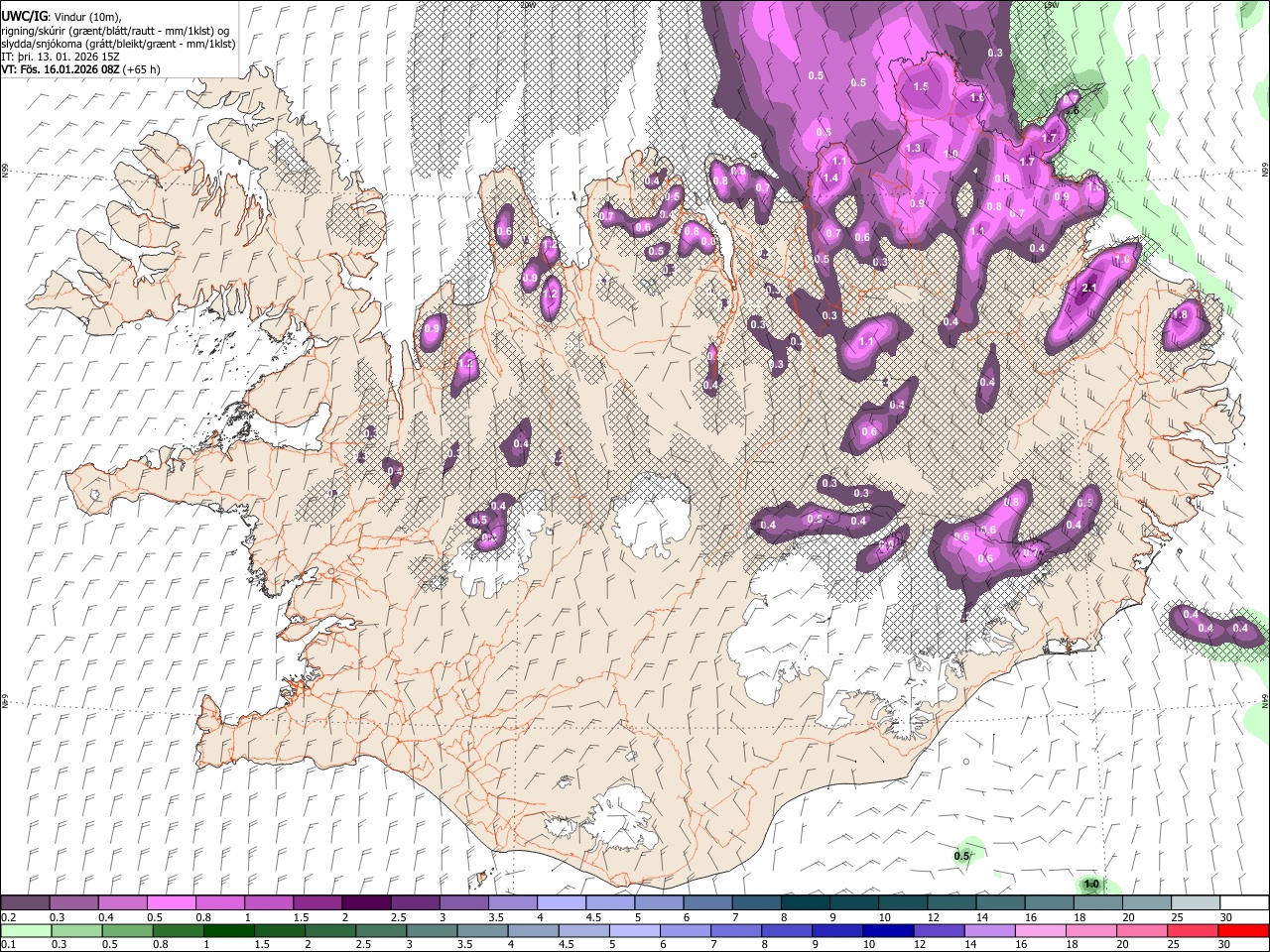Screen dimensions: 1270x952
Task: Click the 3 swatch in the purple snowfall scale
Action: coord(464,903)
